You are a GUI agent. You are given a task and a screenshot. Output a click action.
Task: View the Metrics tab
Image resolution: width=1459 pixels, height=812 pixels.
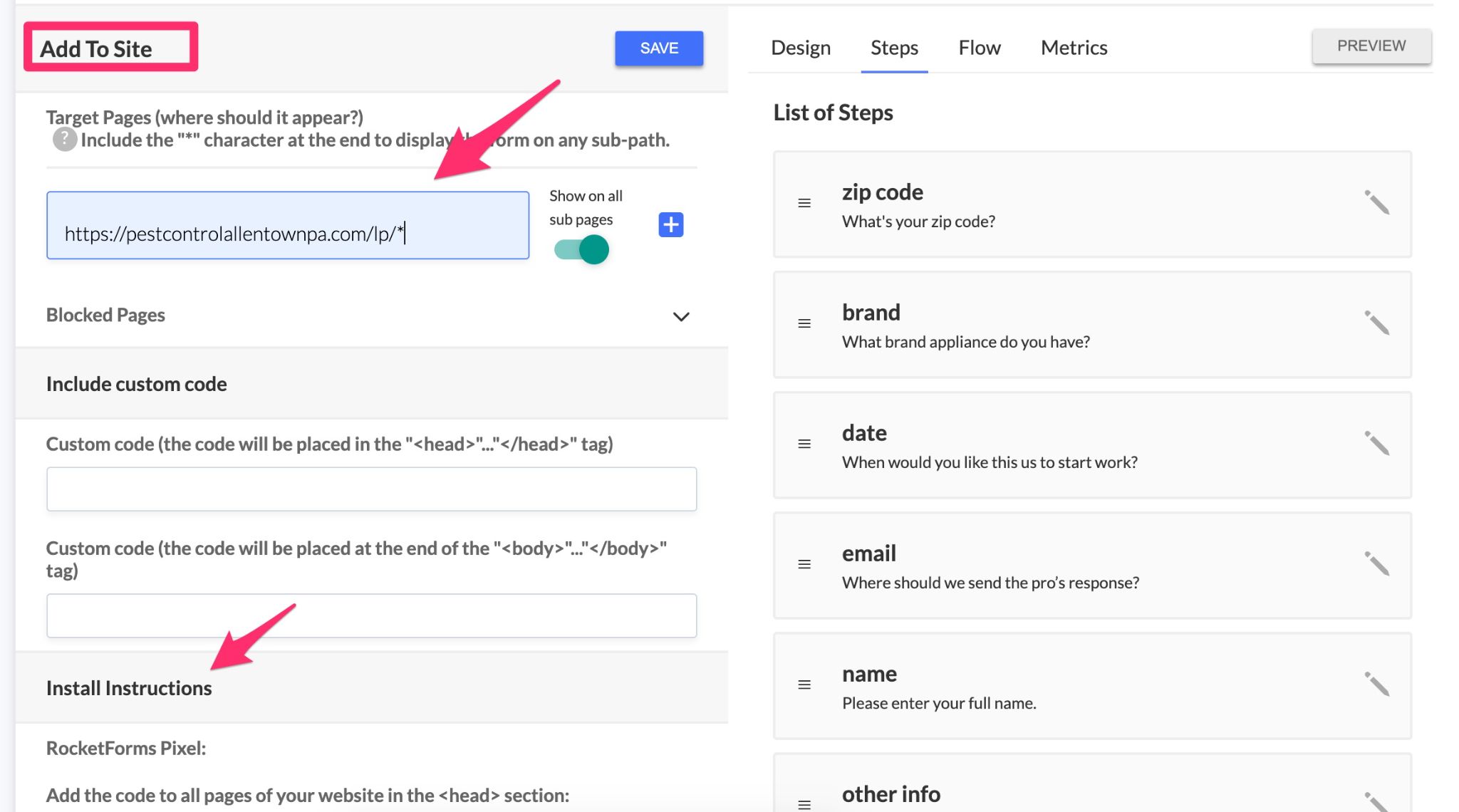[1074, 47]
